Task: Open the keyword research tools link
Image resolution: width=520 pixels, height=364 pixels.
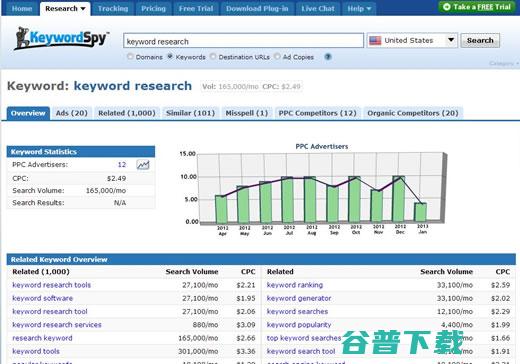Action: pyautogui.click(x=51, y=285)
